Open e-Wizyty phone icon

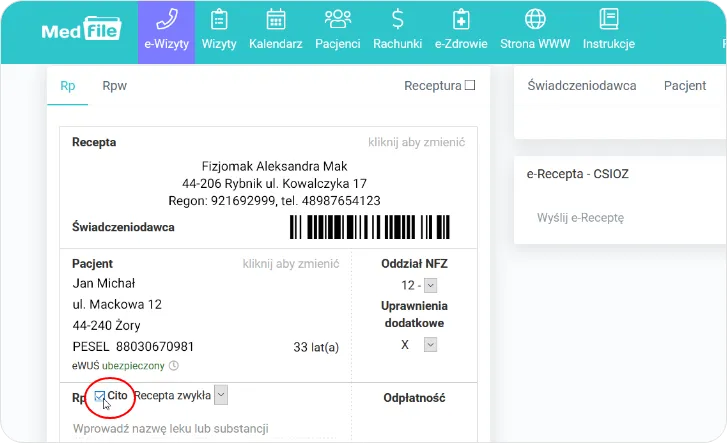(x=166, y=20)
